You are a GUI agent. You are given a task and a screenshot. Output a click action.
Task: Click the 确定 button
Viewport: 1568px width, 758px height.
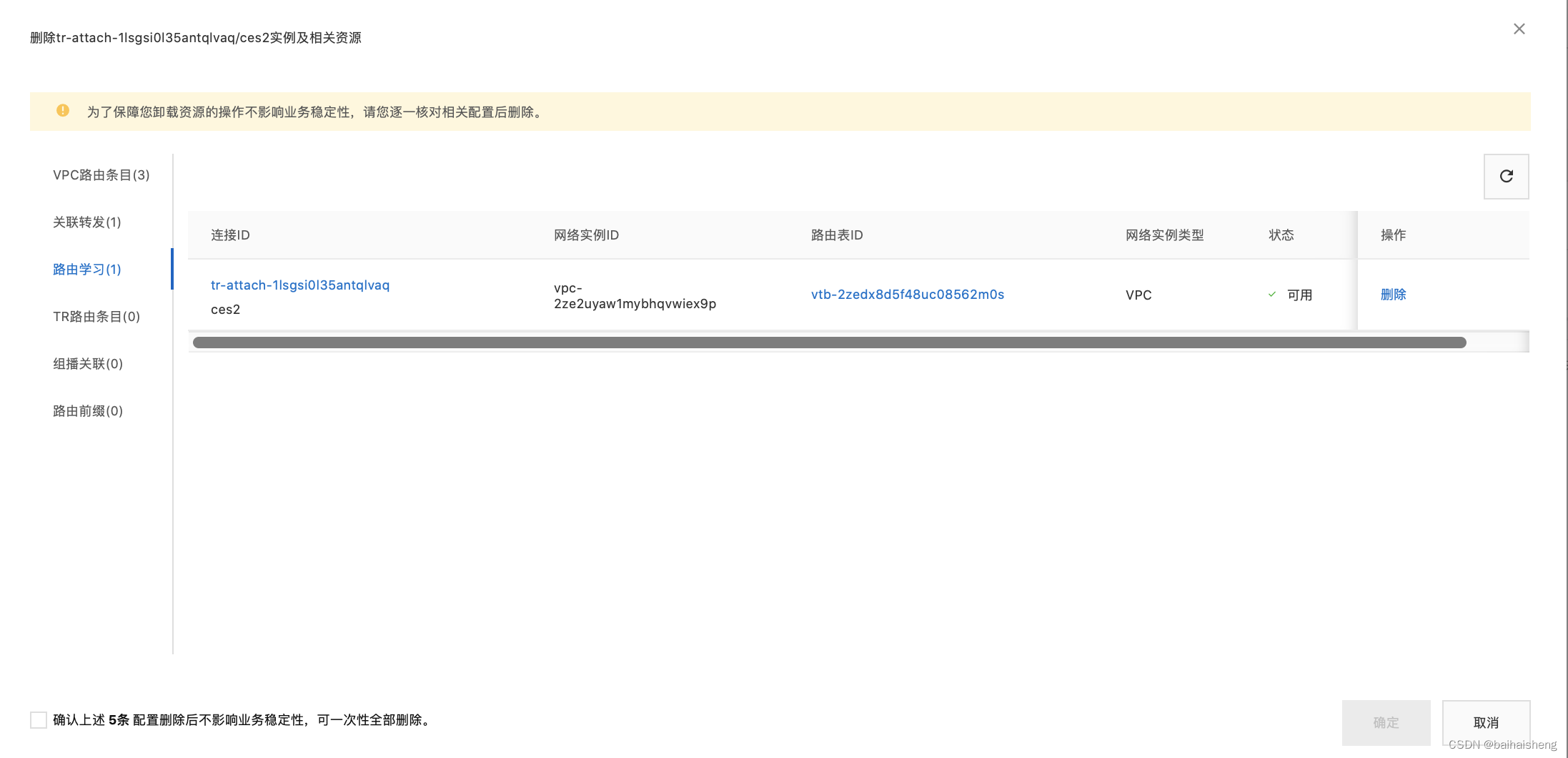pos(1386,722)
